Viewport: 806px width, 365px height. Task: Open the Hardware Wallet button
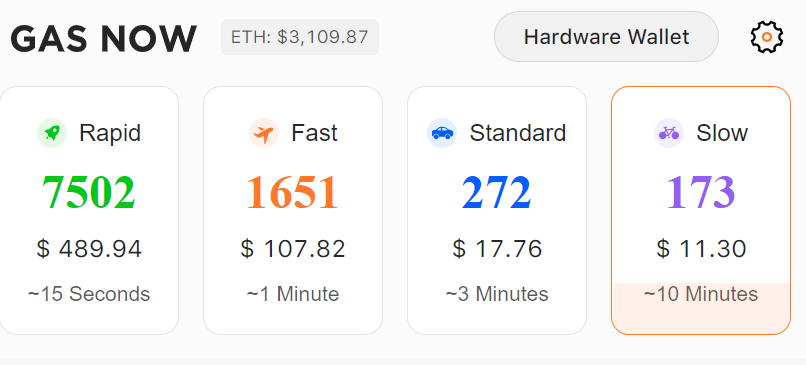tap(606, 37)
